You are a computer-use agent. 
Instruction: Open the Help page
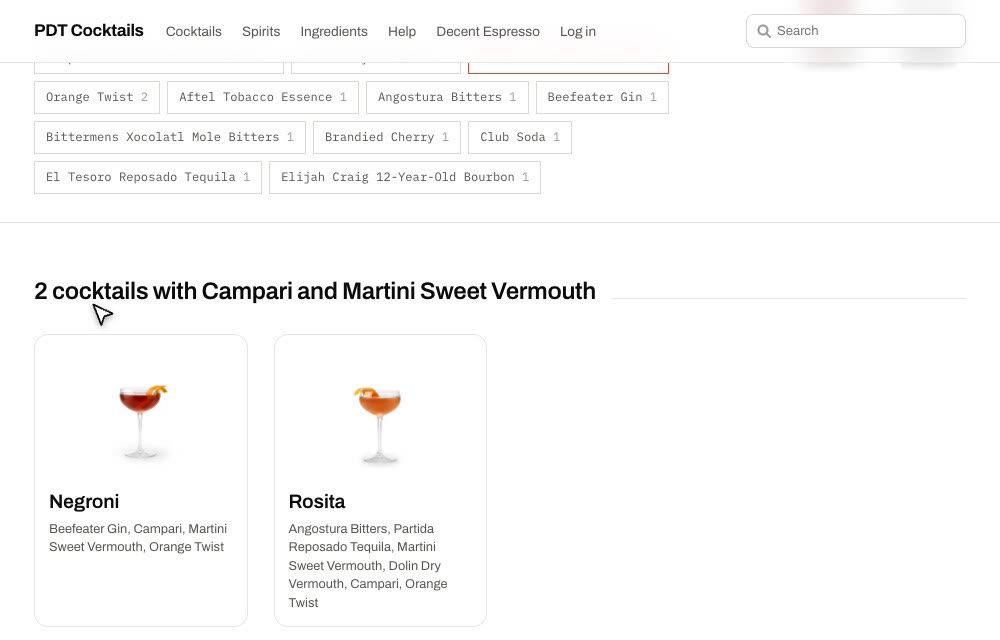402,31
